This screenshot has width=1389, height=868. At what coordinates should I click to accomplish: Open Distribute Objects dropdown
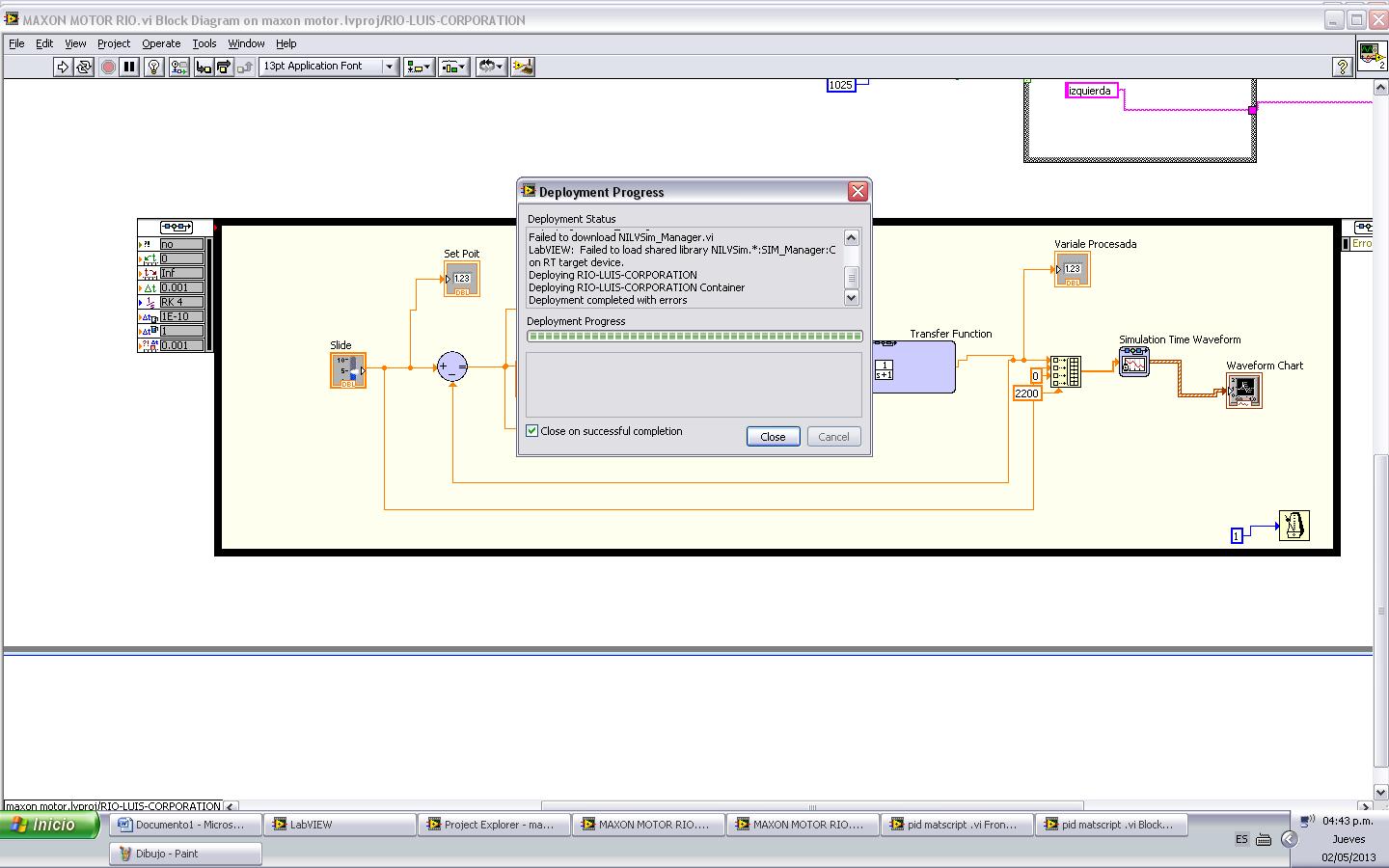tap(453, 67)
